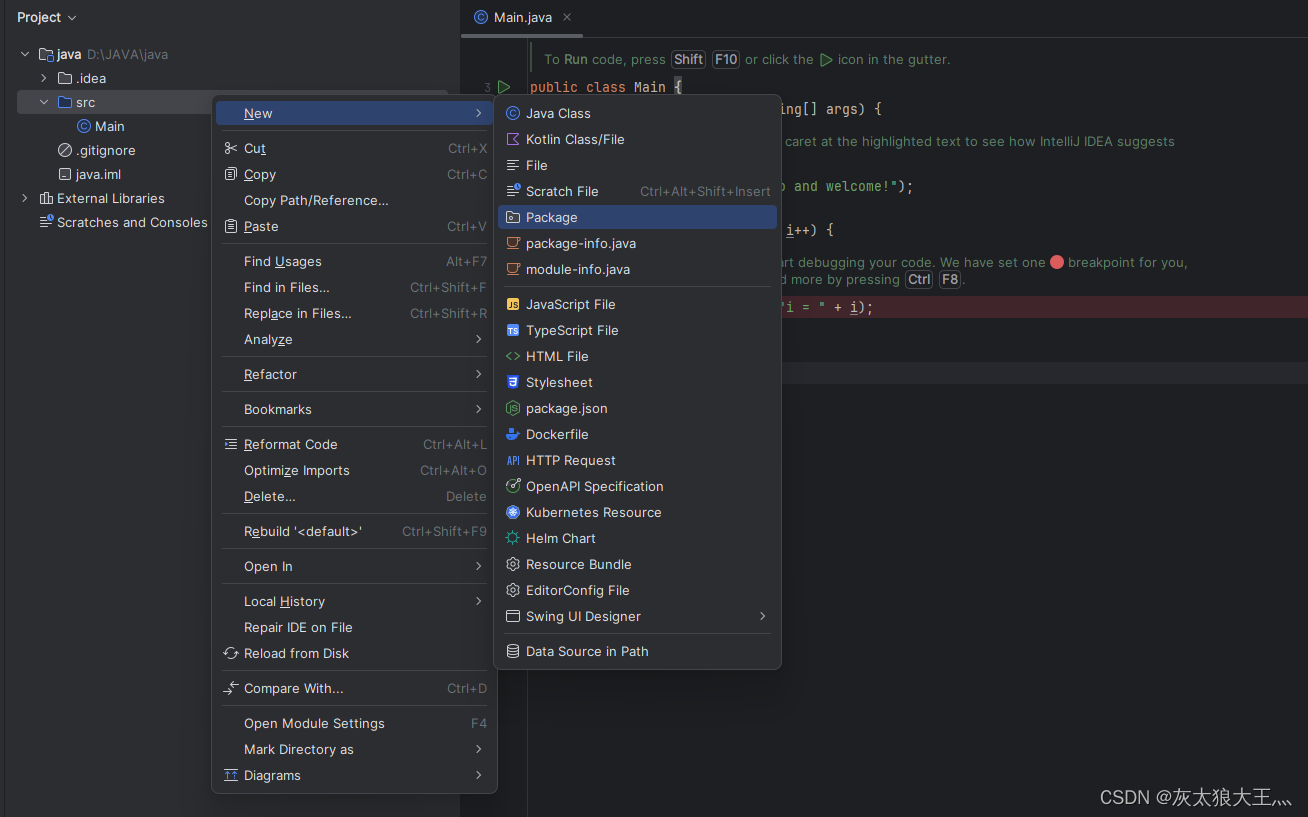Expand External Libraries node
Screen dimensions: 1308x817
click(25, 198)
